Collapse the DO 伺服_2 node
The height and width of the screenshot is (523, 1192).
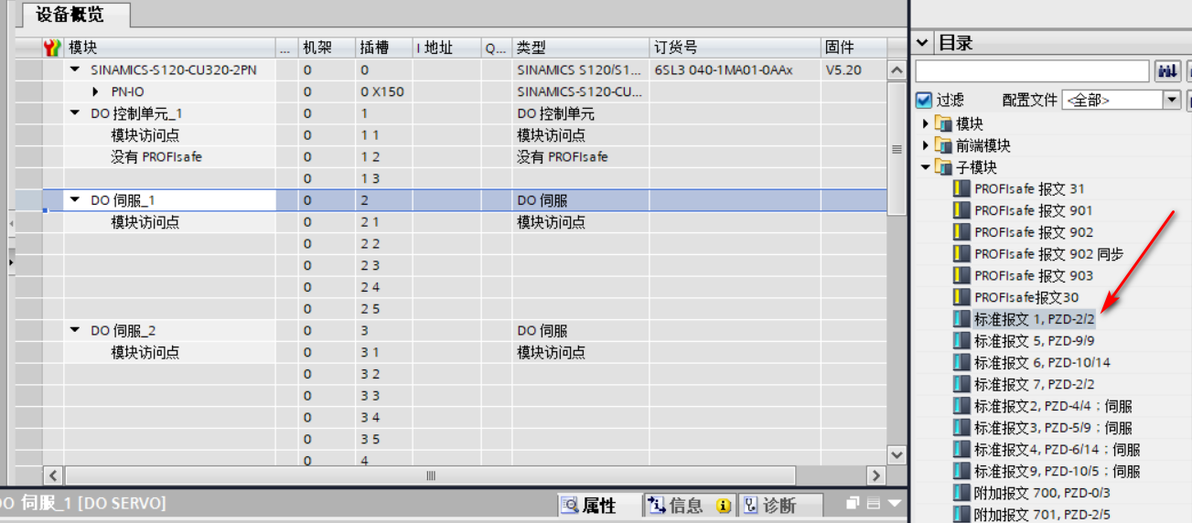[74, 331]
